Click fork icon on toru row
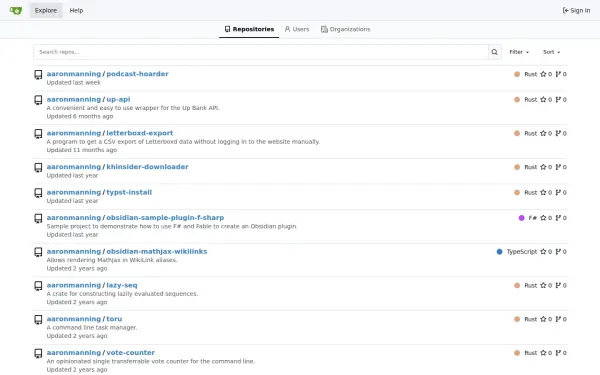600x375 pixels. (x=558, y=319)
